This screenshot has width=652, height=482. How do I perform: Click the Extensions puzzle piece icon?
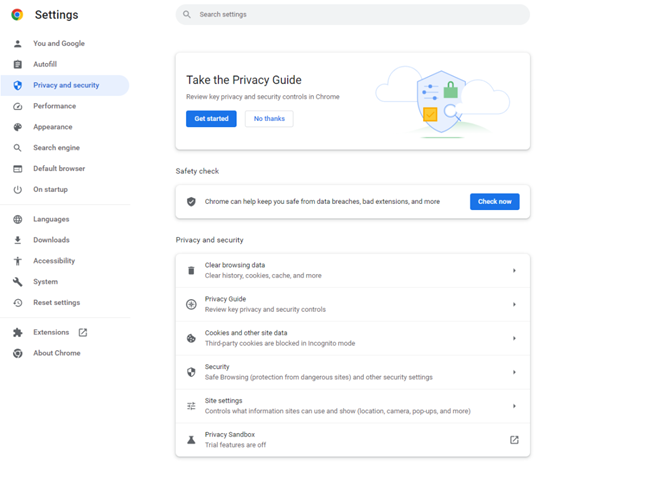tap(17, 332)
